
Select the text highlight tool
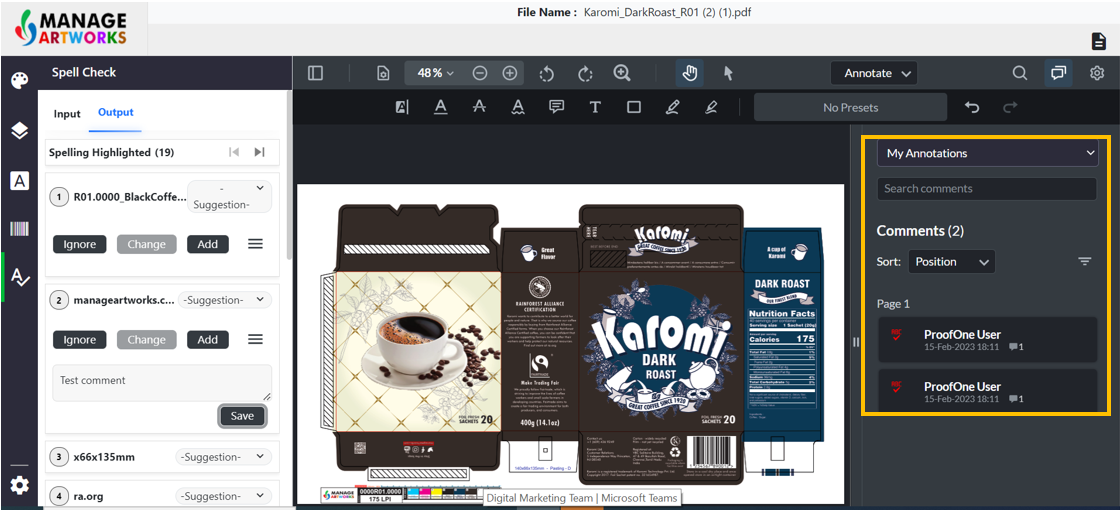coord(402,107)
